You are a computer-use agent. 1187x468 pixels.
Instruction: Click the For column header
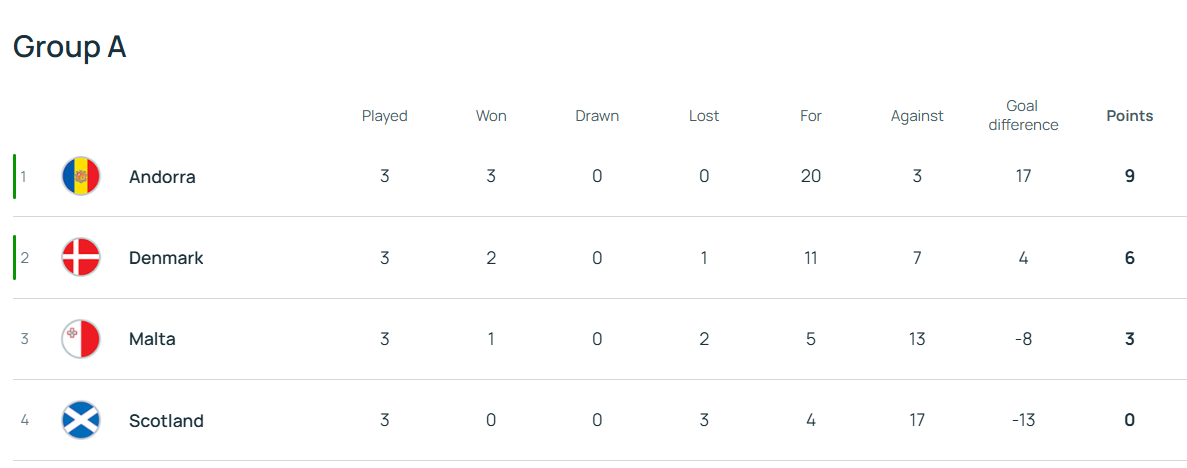(x=810, y=116)
